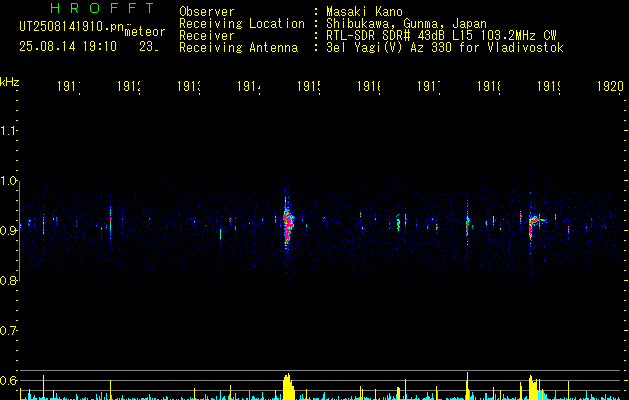Click the 1.0 kHz frequency label
The height and width of the screenshot is (400, 629).
(x=9, y=181)
